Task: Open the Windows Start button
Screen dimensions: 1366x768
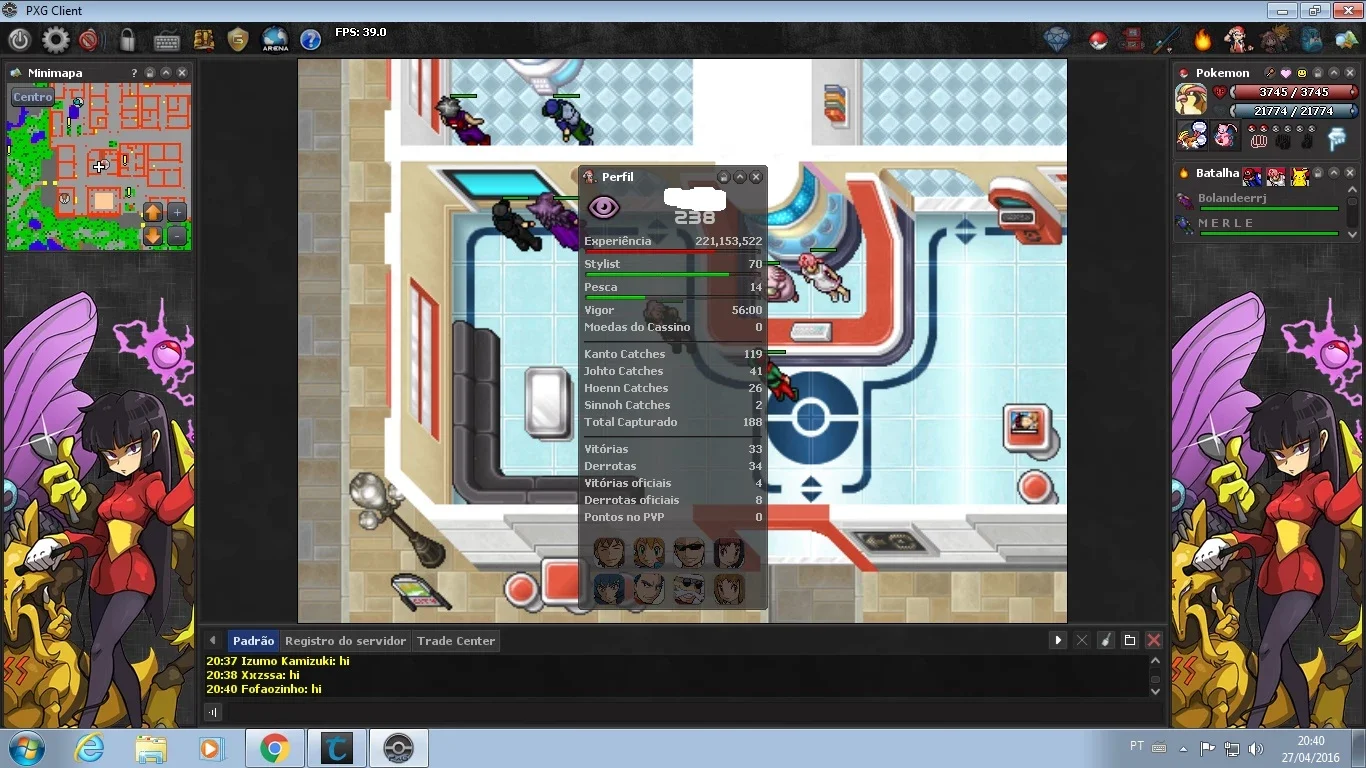Action: click(26, 748)
